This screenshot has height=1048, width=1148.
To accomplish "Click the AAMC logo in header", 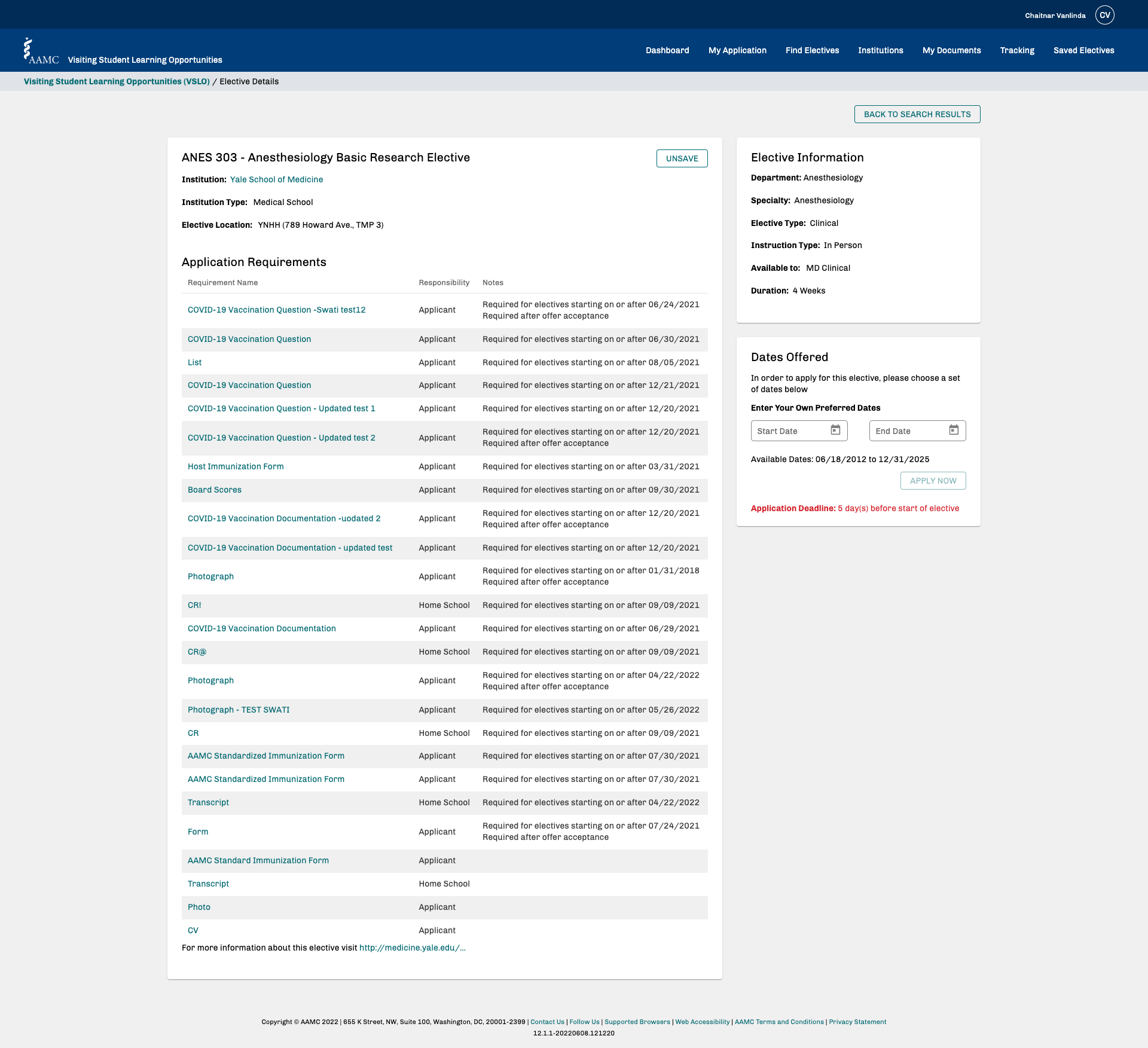I will click(41, 51).
